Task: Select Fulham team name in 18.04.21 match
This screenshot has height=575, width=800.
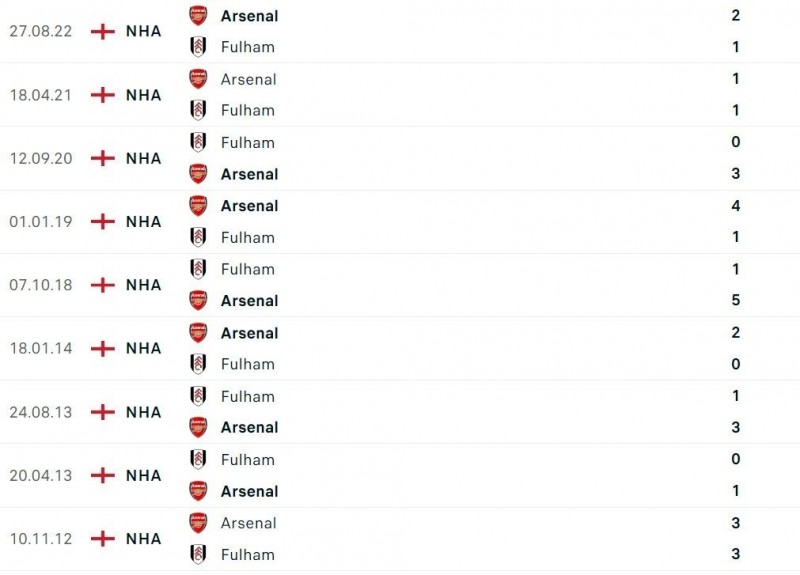Action: point(247,110)
